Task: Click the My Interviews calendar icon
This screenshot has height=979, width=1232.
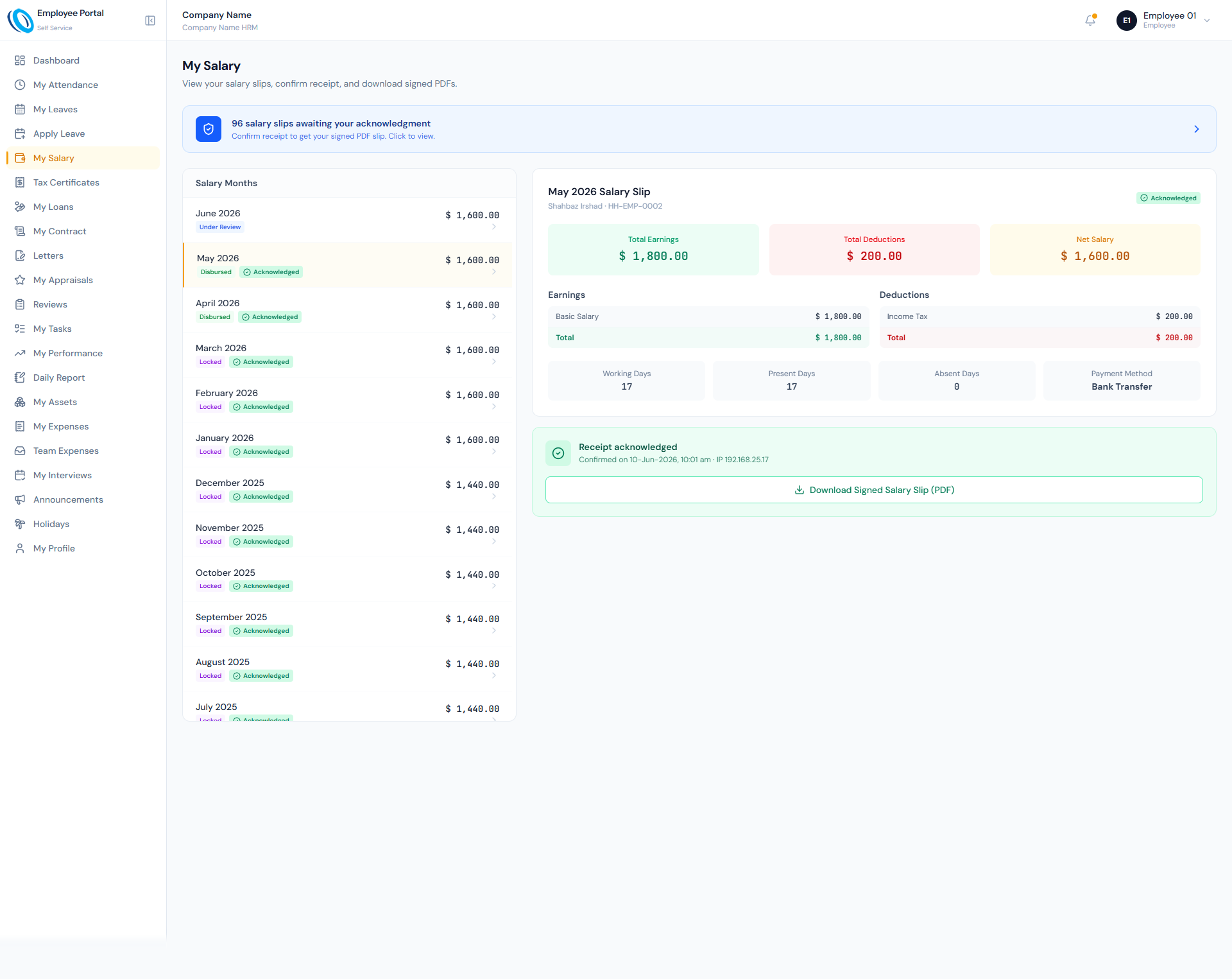Action: click(20, 475)
